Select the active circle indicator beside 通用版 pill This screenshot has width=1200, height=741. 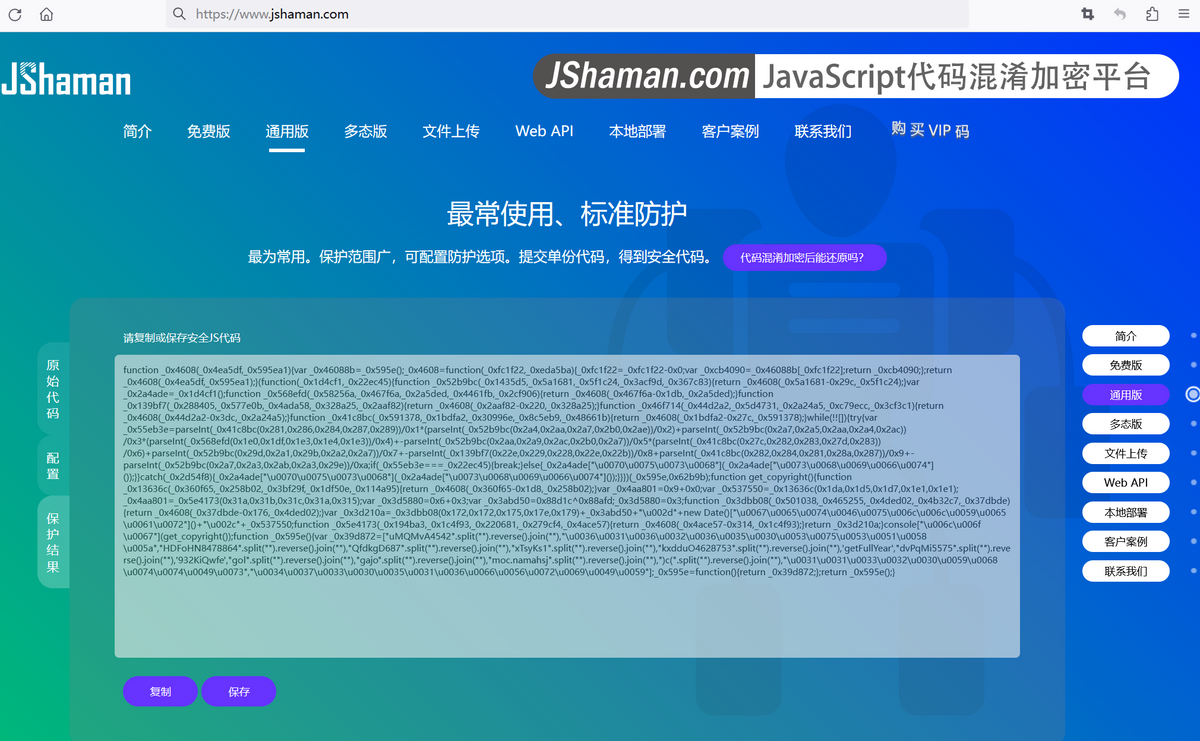(x=1193, y=395)
